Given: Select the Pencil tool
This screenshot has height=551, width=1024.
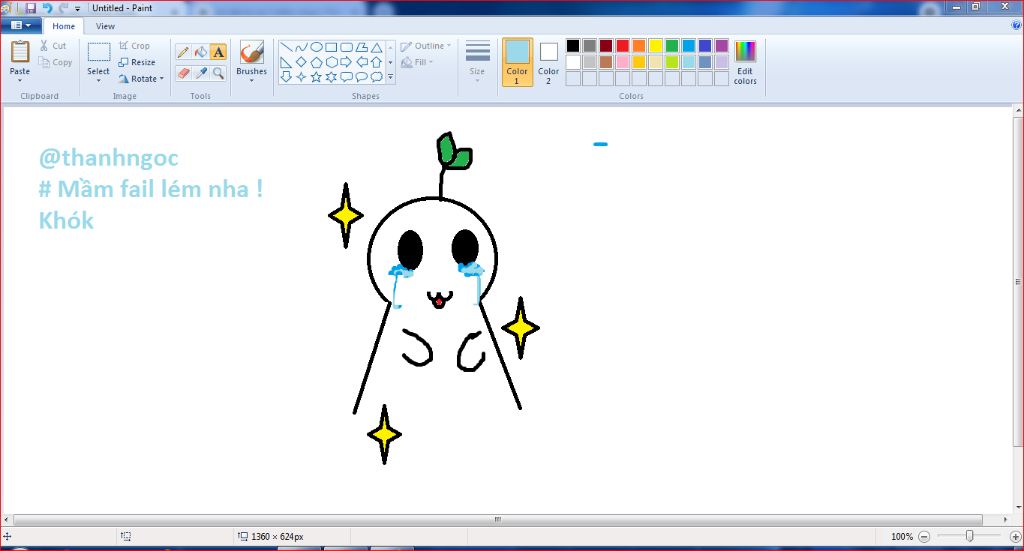Looking at the screenshot, I should click(184, 52).
